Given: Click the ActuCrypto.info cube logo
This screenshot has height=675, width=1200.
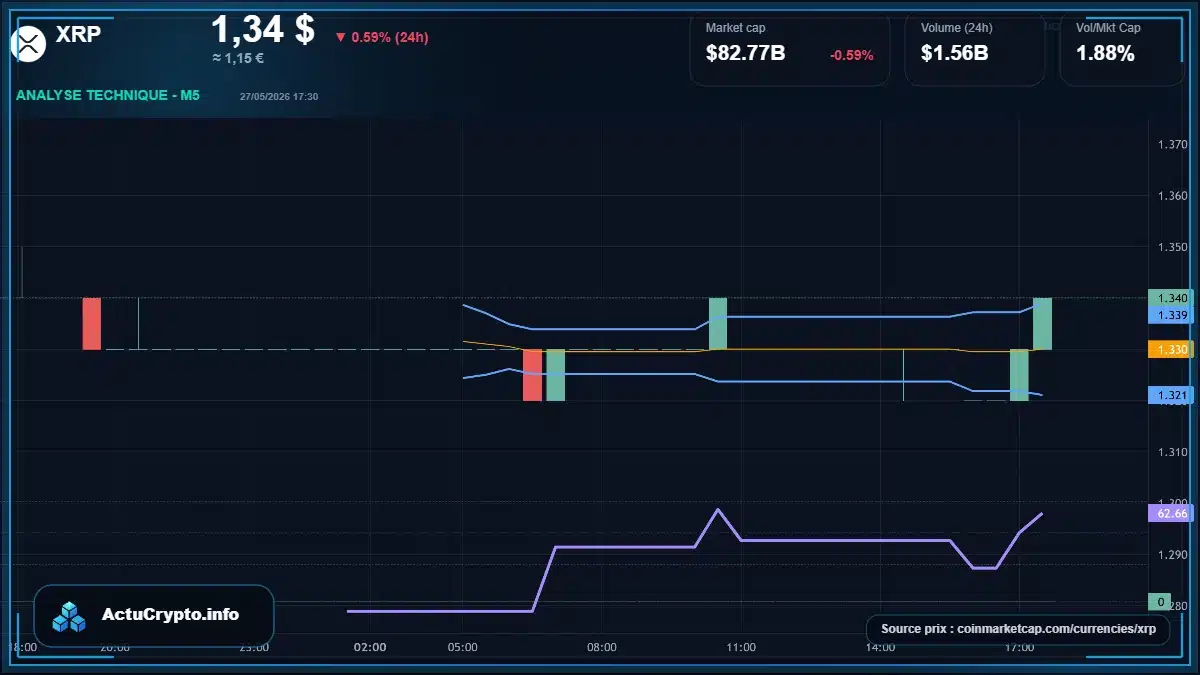Looking at the screenshot, I should 70,616.
